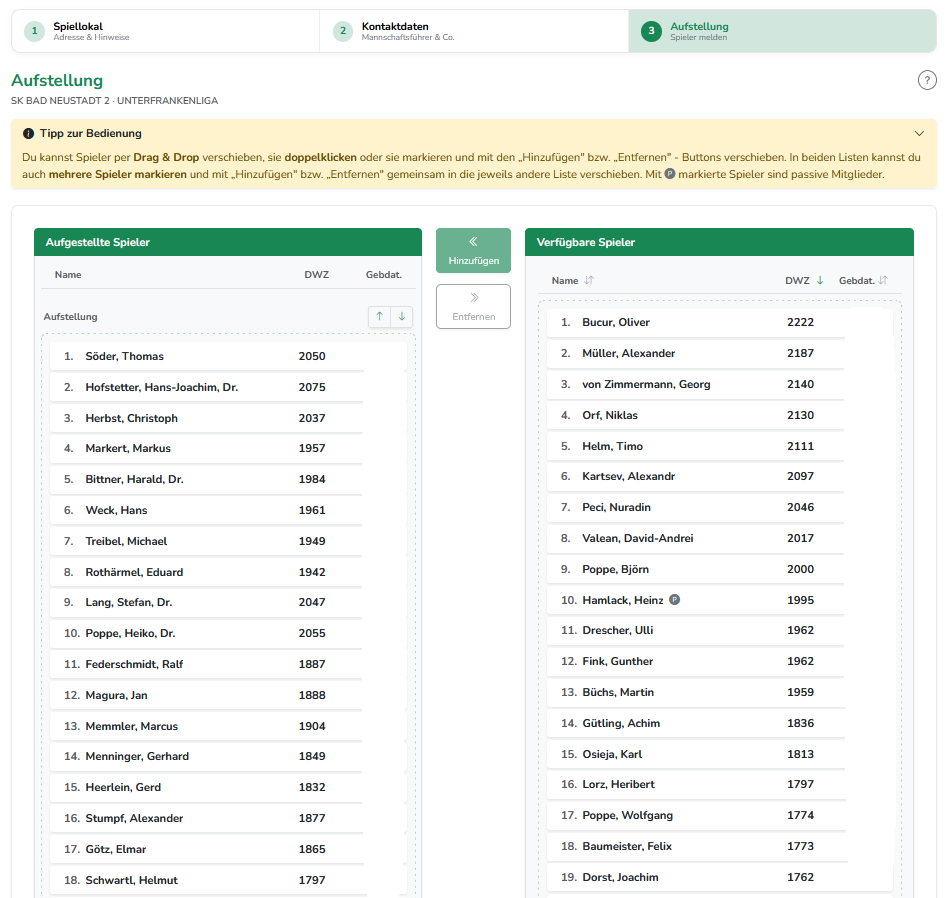Select Valean, David-Andrei row

(x=720, y=538)
